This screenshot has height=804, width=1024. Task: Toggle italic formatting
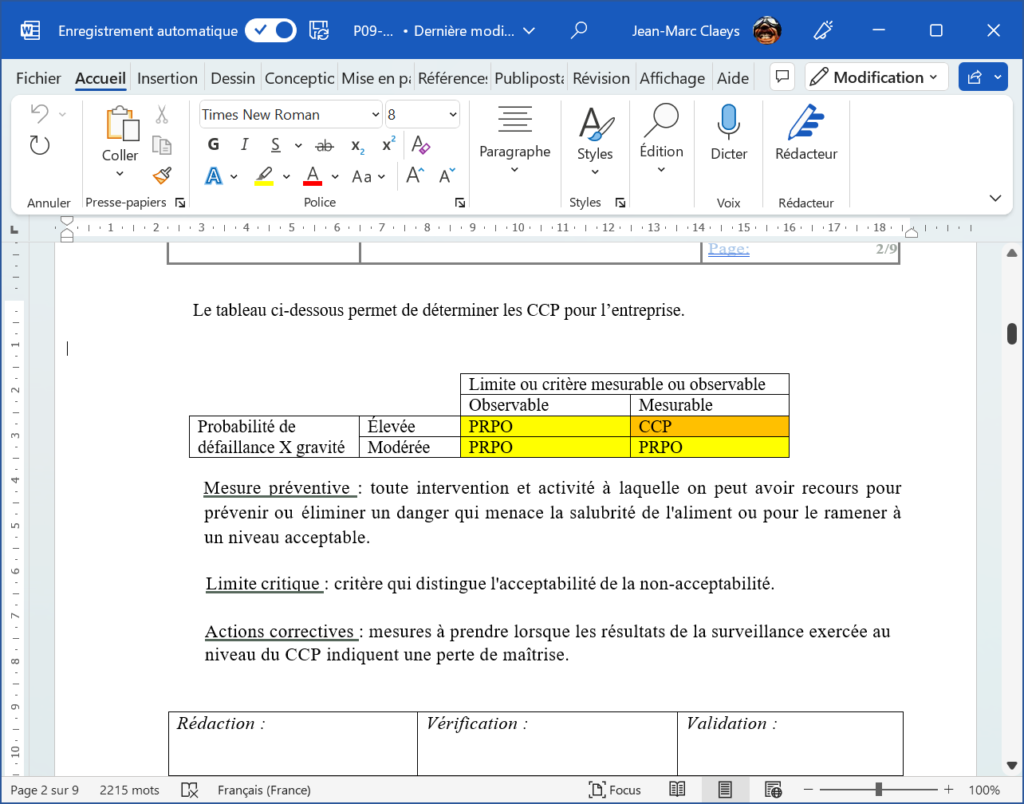click(244, 144)
